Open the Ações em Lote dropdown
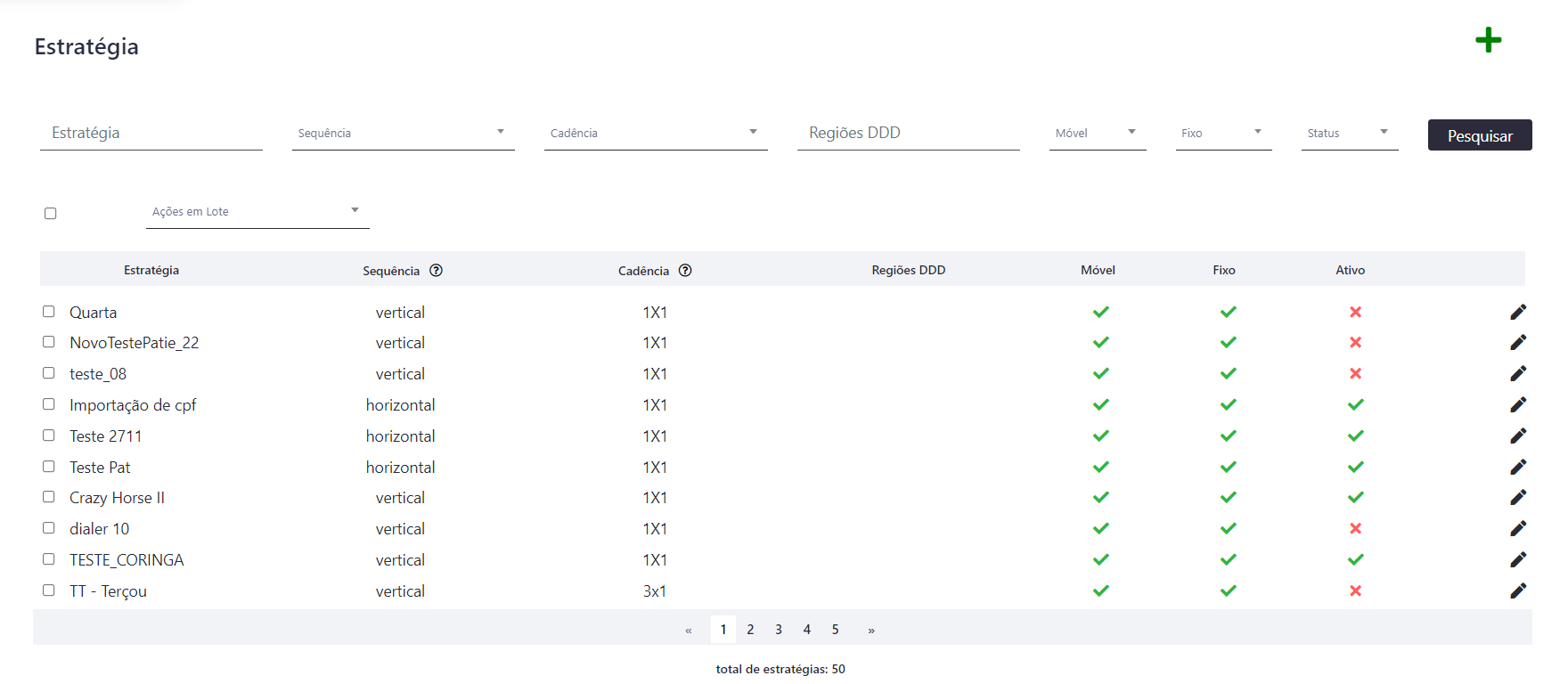The height and width of the screenshot is (684, 1568). click(x=257, y=211)
